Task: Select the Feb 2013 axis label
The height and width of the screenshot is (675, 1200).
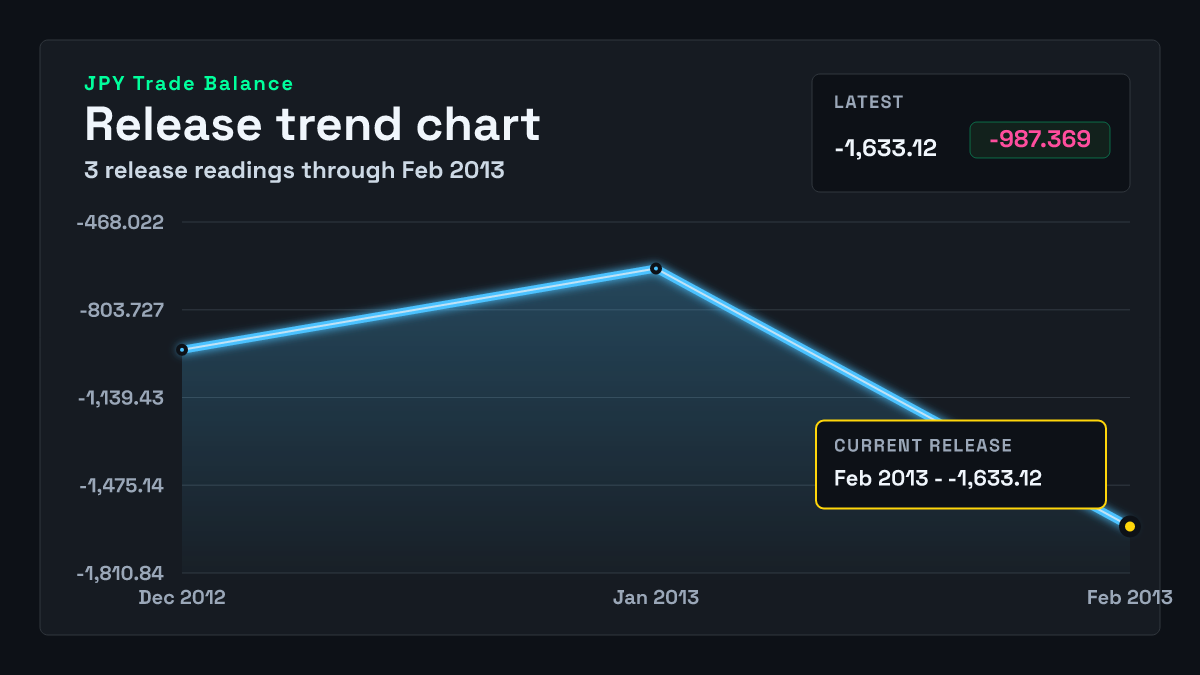Action: (1130, 598)
